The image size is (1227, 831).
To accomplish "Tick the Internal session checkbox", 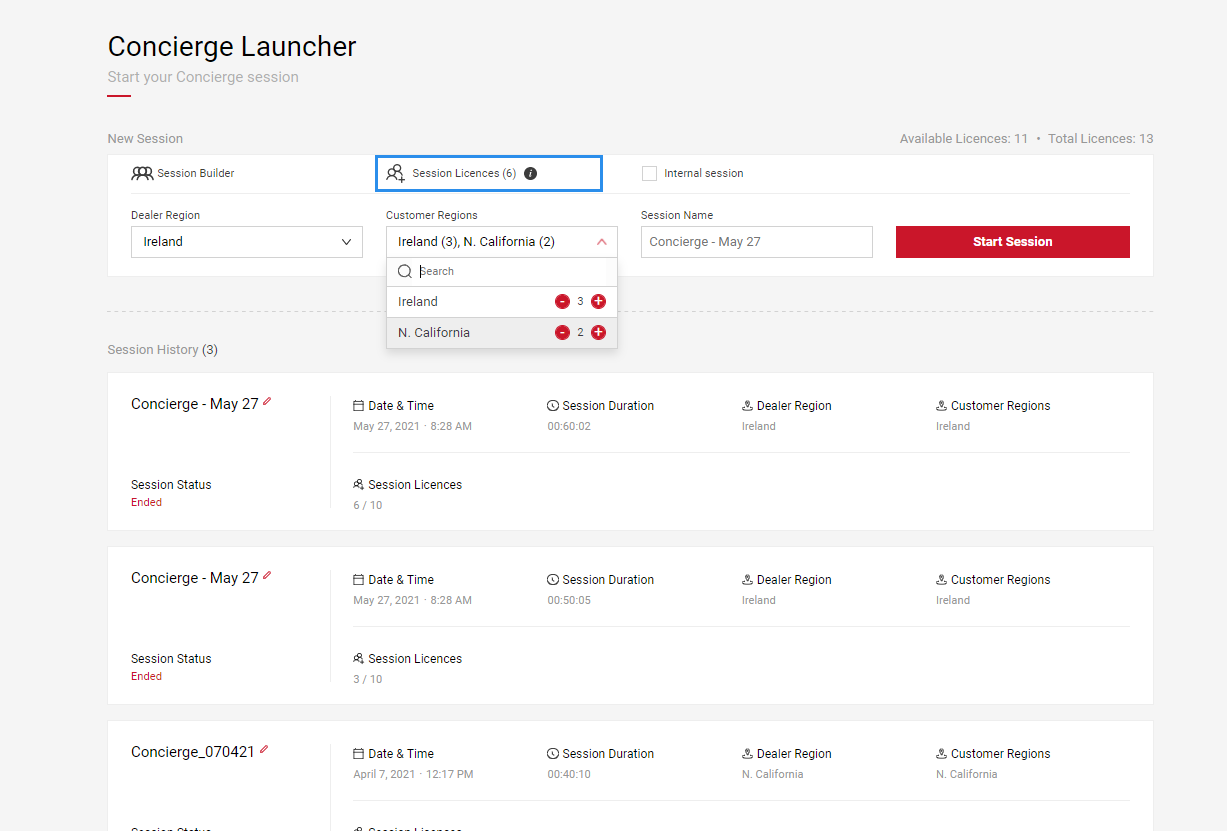I will click(x=649, y=173).
